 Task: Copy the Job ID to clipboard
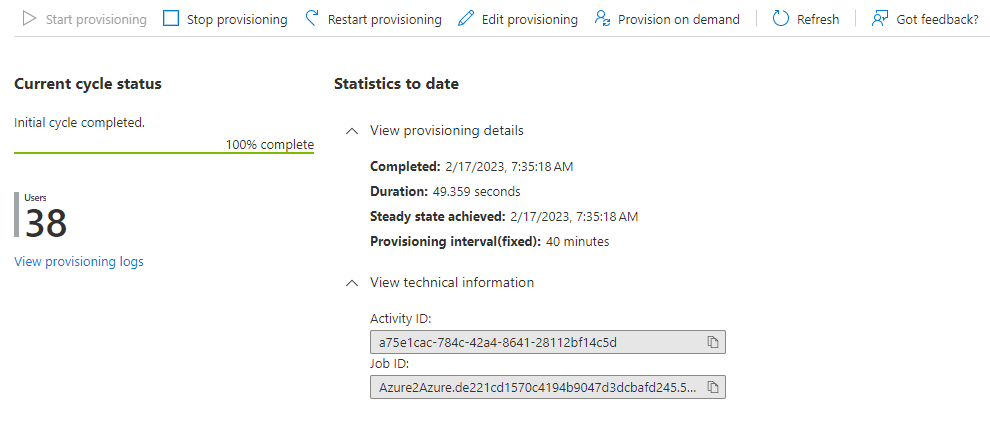point(713,387)
